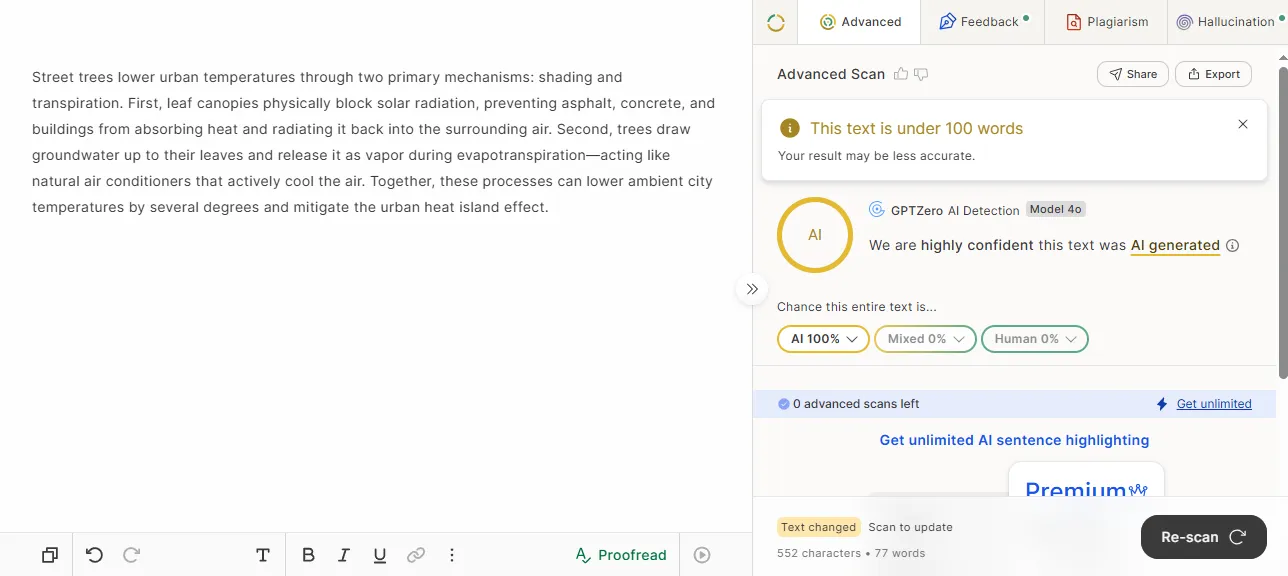Open the text style T tool
The height and width of the screenshot is (576, 1288).
pos(263,555)
